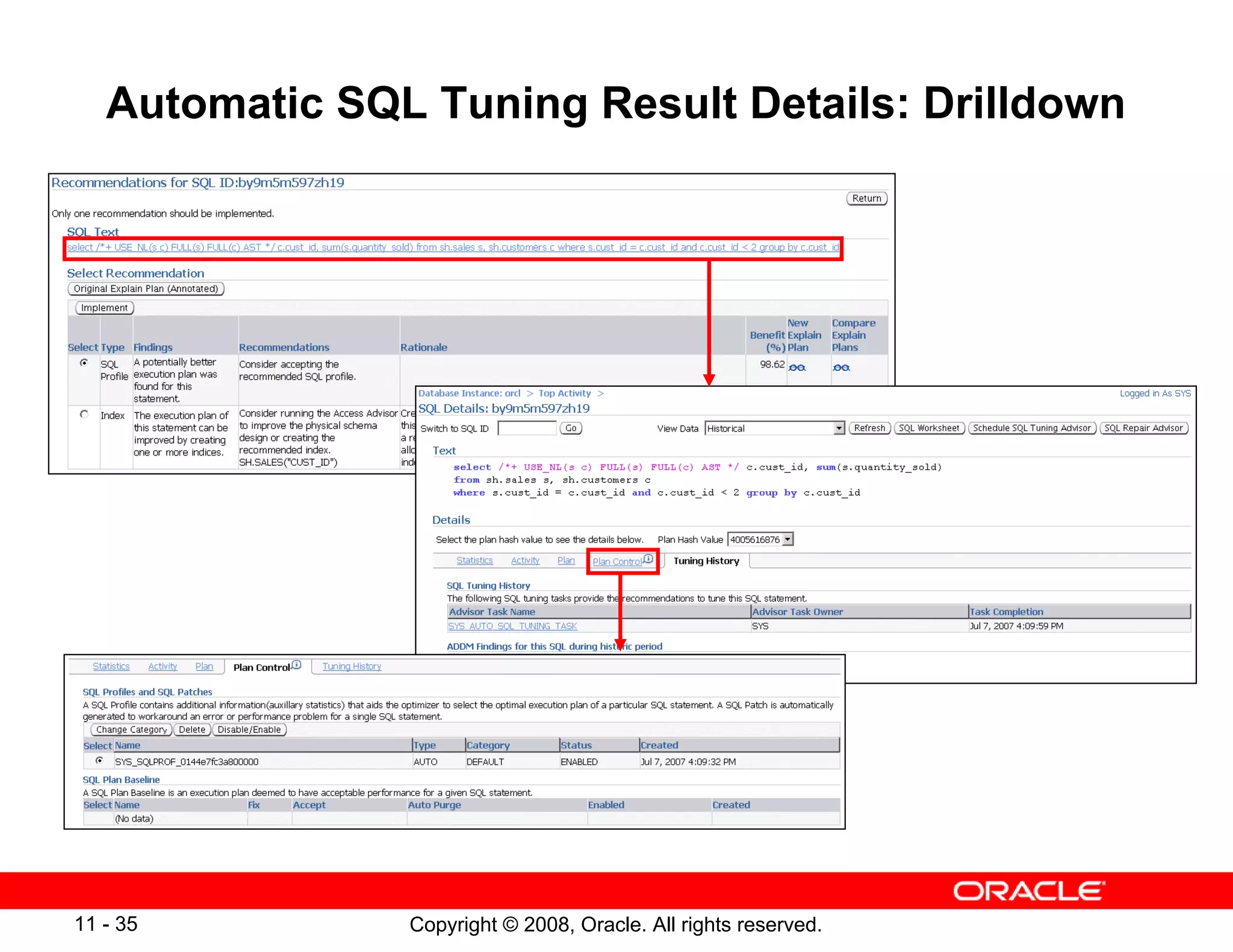
Task: Open the SQL text select statement link
Action: [453, 247]
